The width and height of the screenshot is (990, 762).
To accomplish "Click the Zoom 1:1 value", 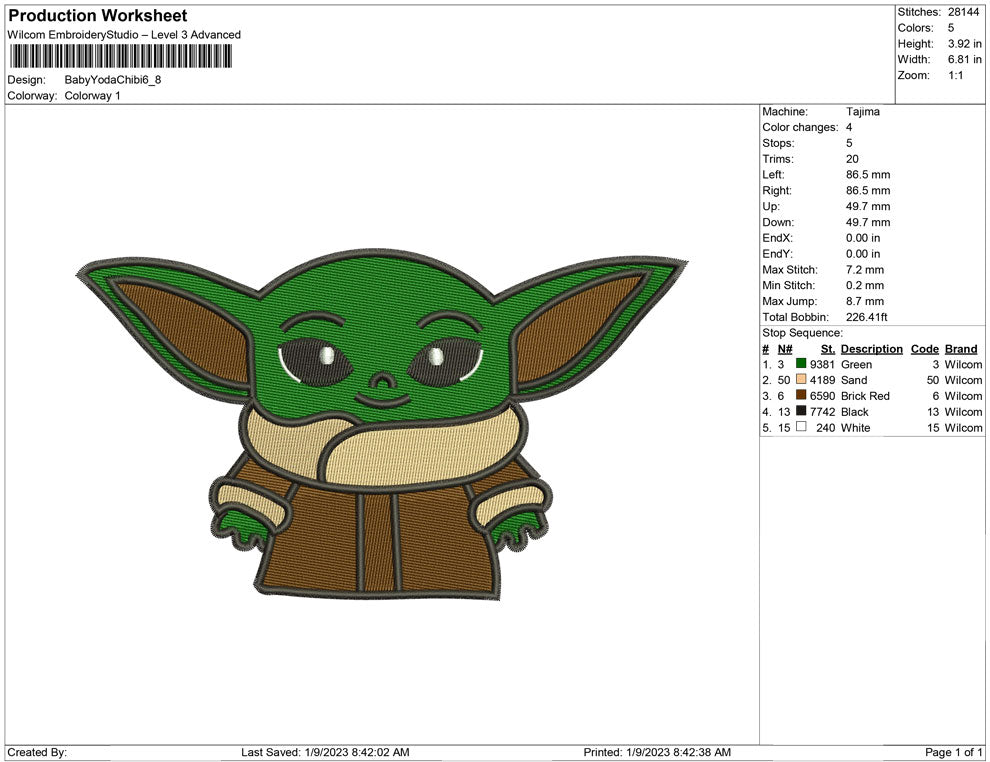I will click(x=955, y=76).
